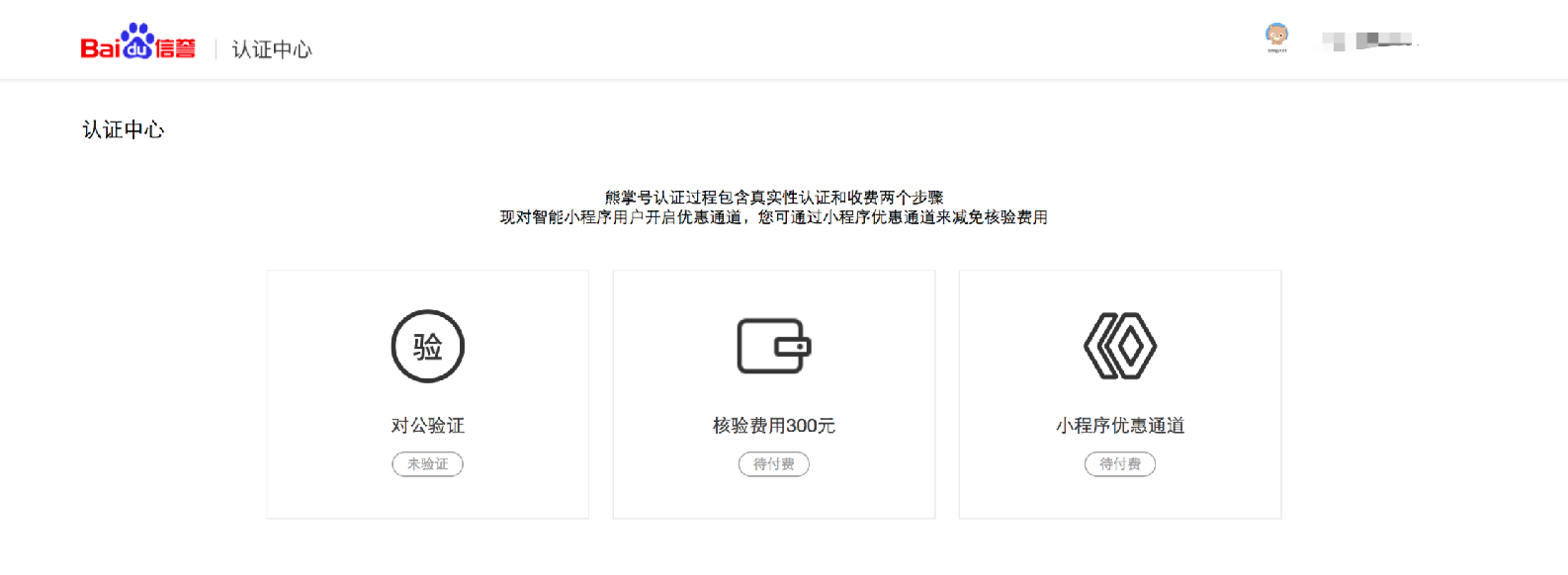Click the 未验证 status badge

coord(428,464)
